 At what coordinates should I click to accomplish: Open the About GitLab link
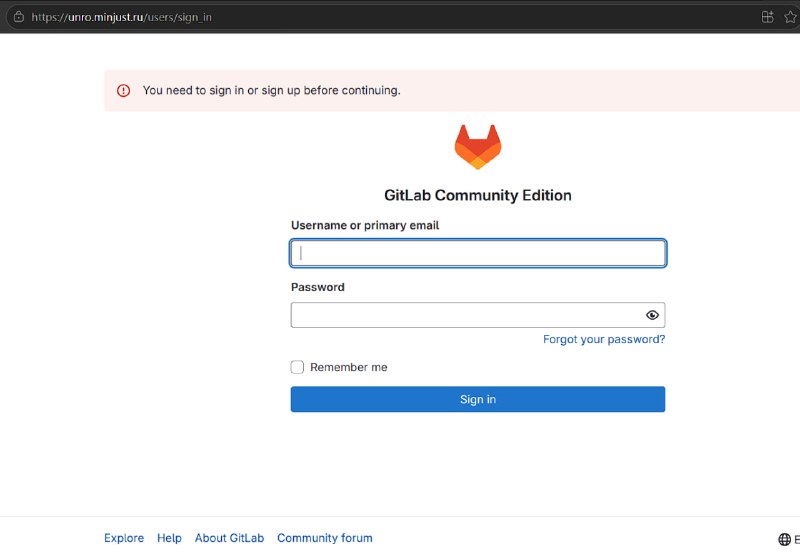230,538
